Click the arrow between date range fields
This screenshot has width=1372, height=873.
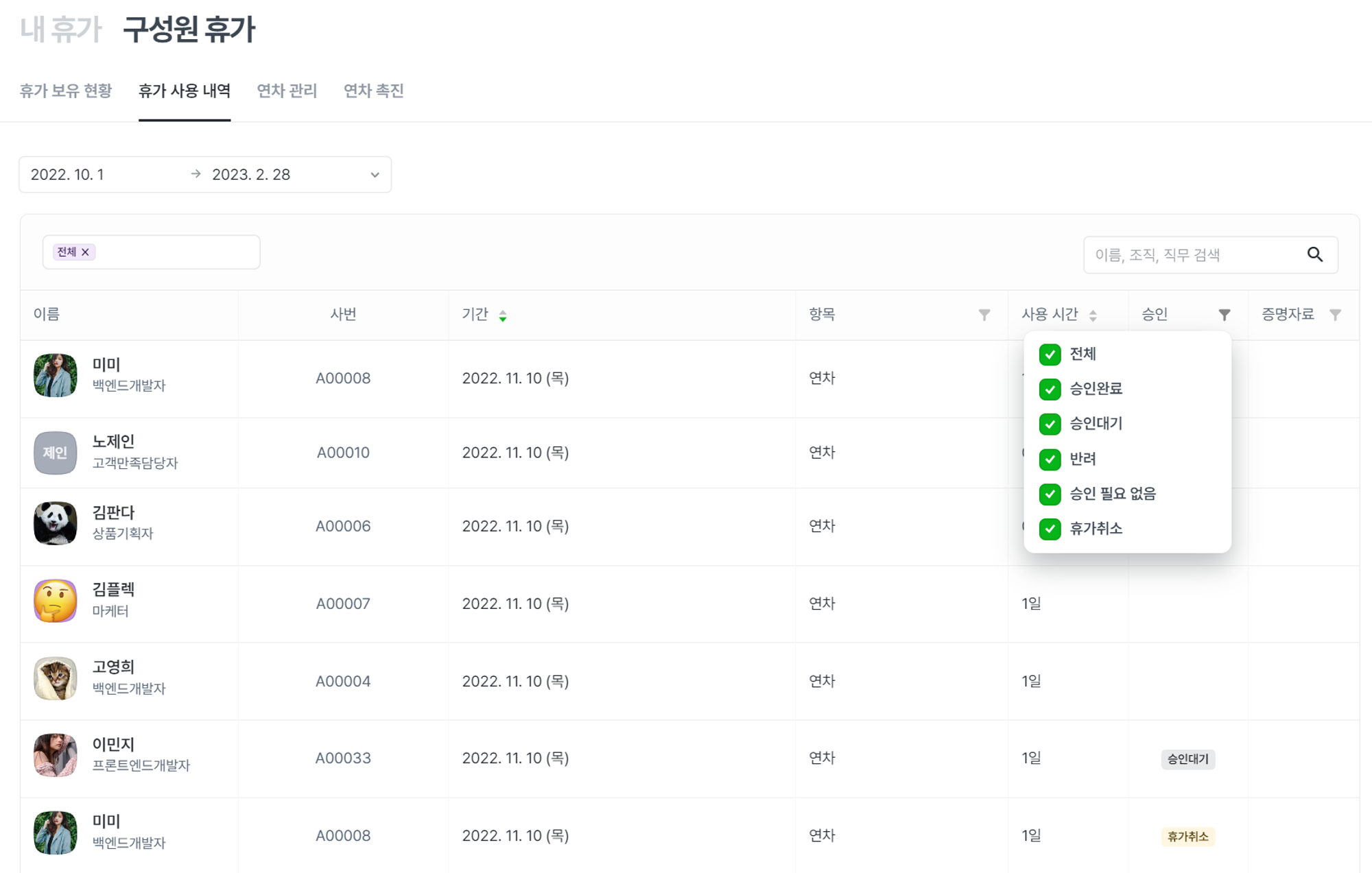(196, 174)
